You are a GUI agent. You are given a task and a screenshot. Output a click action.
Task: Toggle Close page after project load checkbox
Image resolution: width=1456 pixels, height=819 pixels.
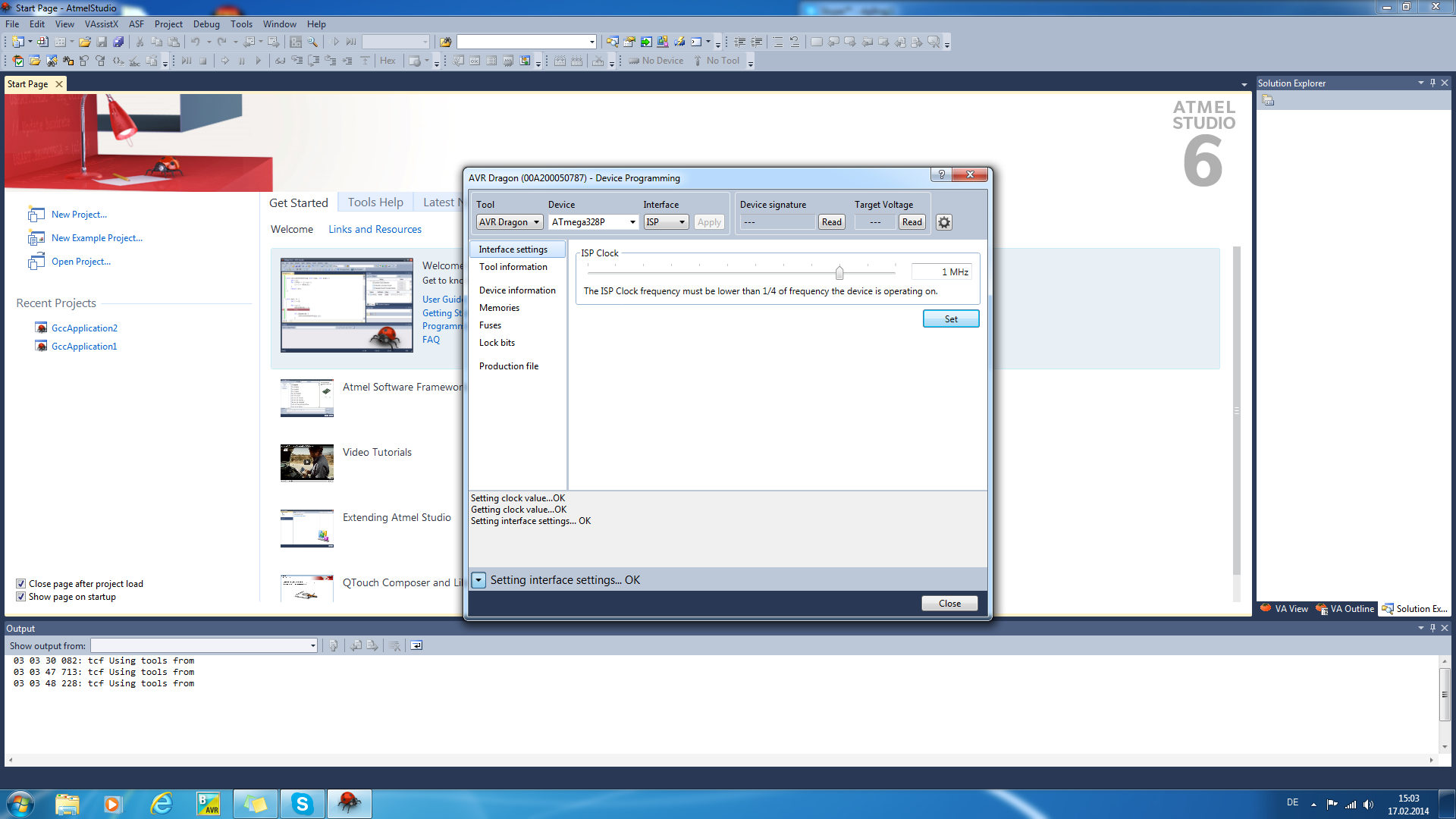21,584
